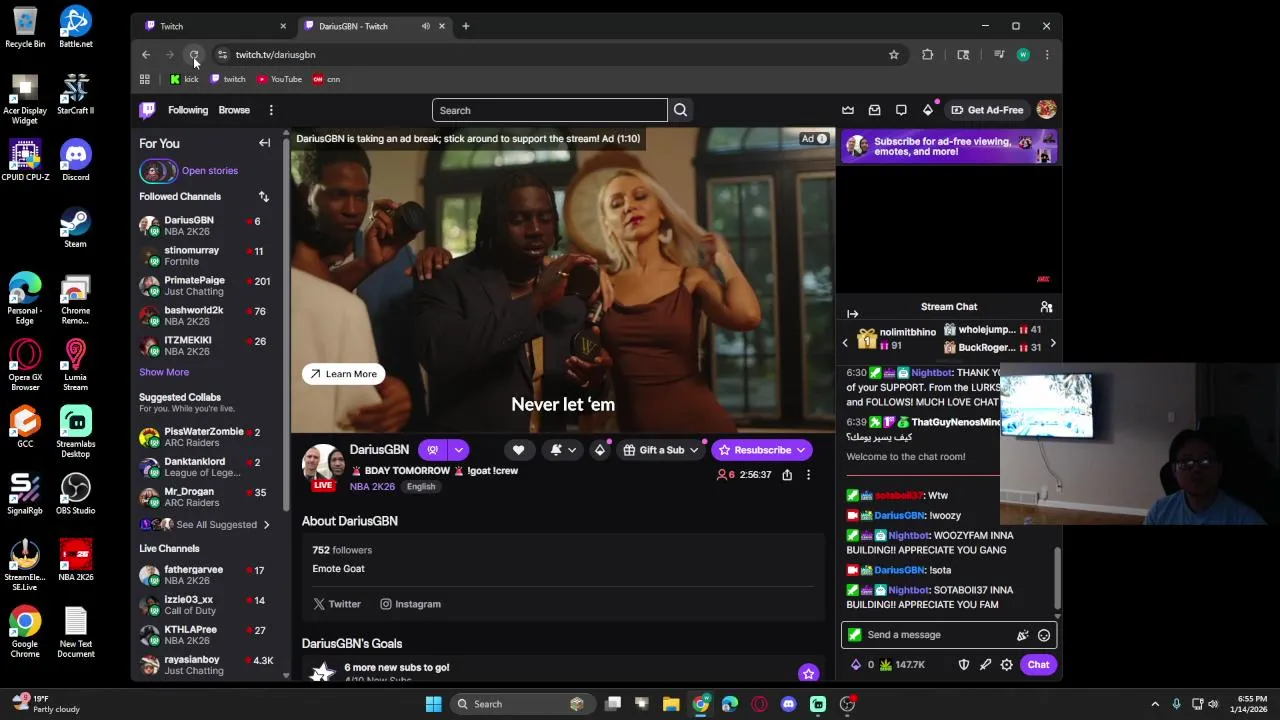Click the goals star icon
The image size is (1280, 720).
(x=808, y=673)
